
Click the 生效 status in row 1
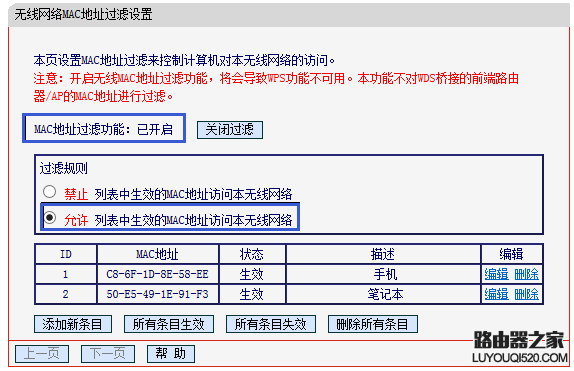point(252,274)
